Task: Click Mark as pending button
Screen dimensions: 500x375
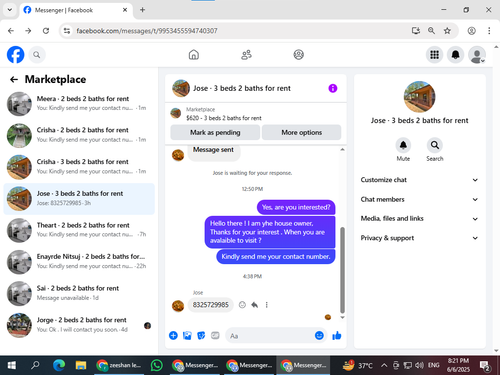Action: pos(215,132)
